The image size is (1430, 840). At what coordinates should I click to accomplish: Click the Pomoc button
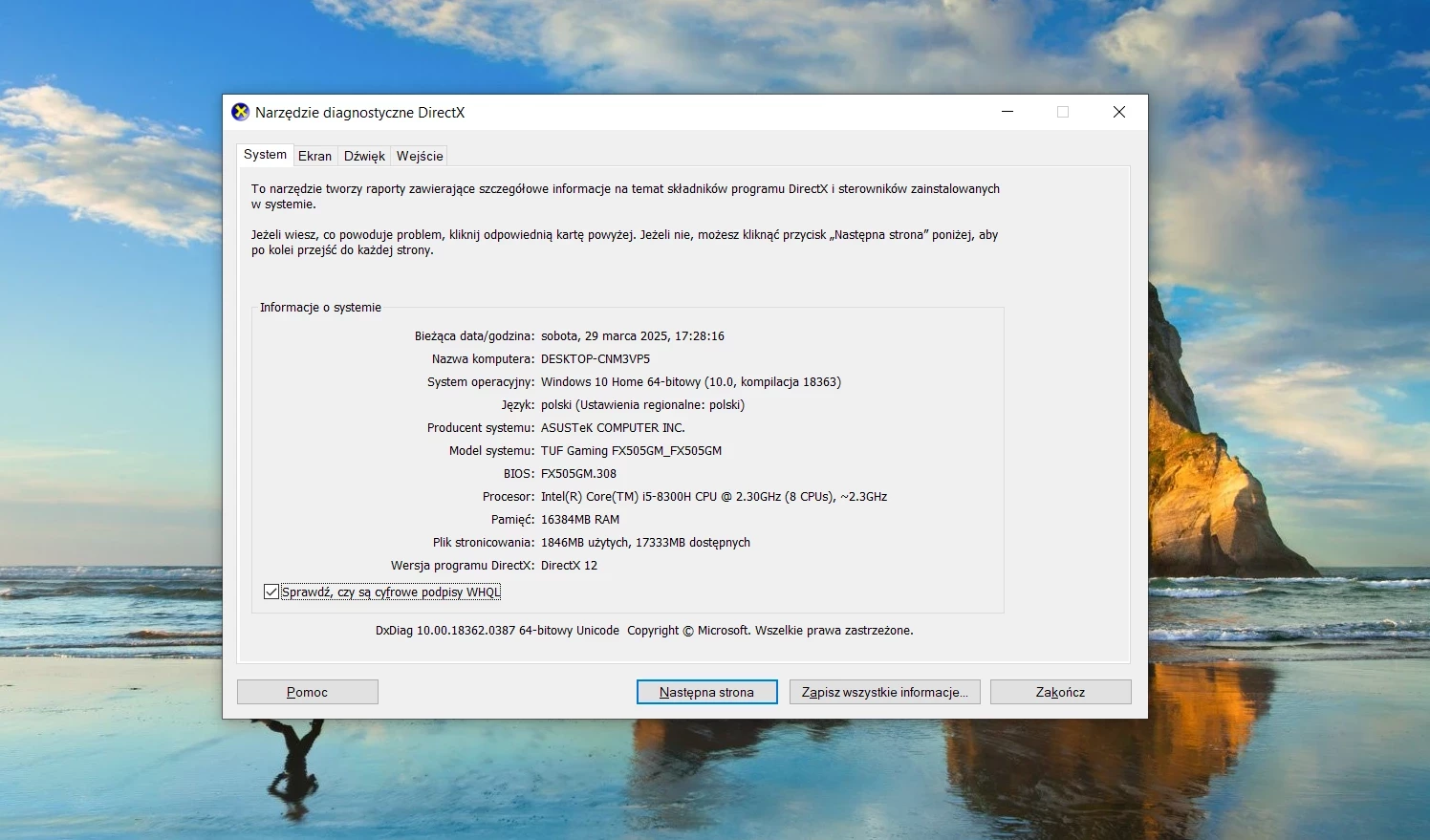[x=308, y=692]
